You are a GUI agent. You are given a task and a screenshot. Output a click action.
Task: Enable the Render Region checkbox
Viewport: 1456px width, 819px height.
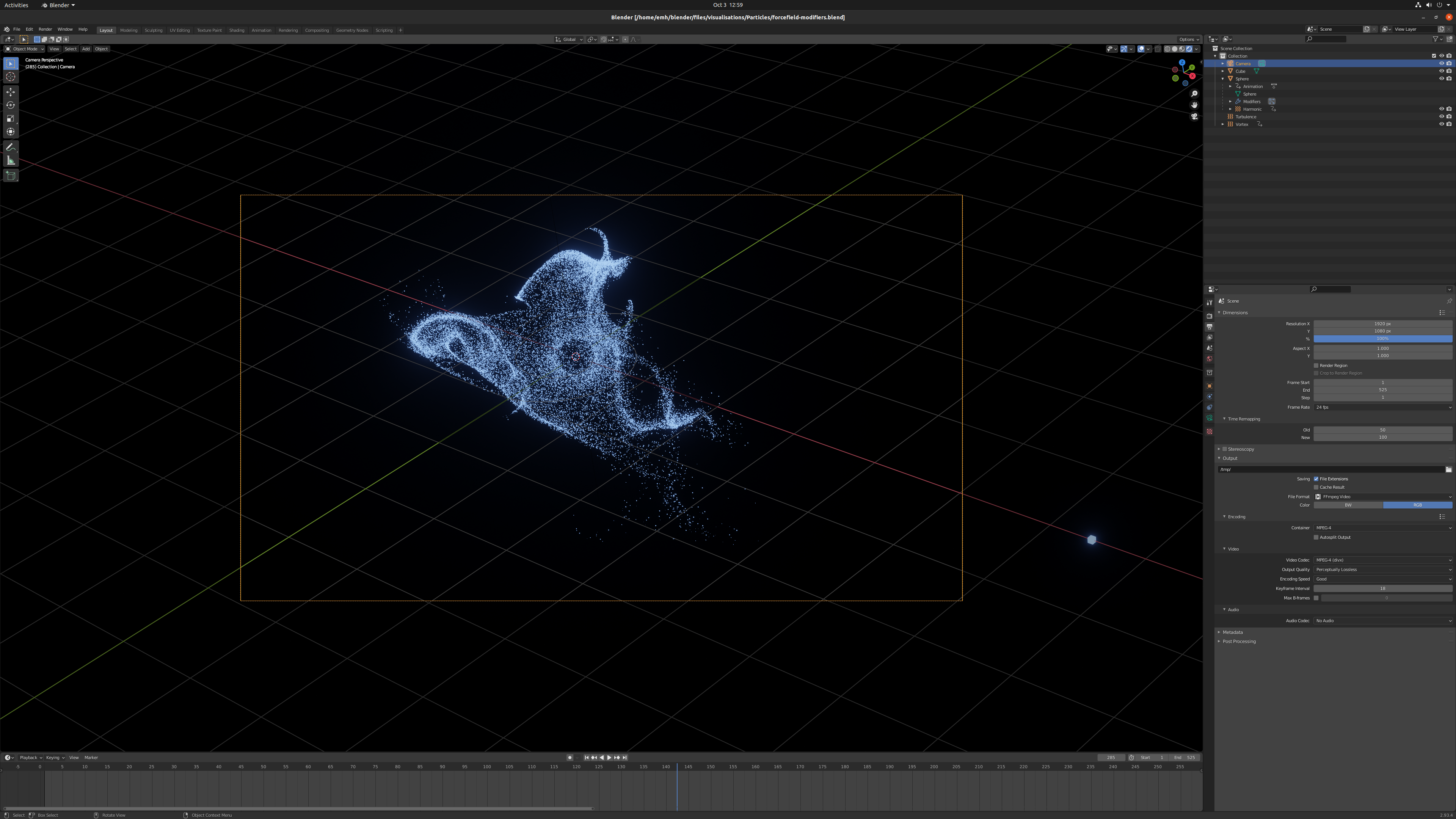[x=1316, y=366]
